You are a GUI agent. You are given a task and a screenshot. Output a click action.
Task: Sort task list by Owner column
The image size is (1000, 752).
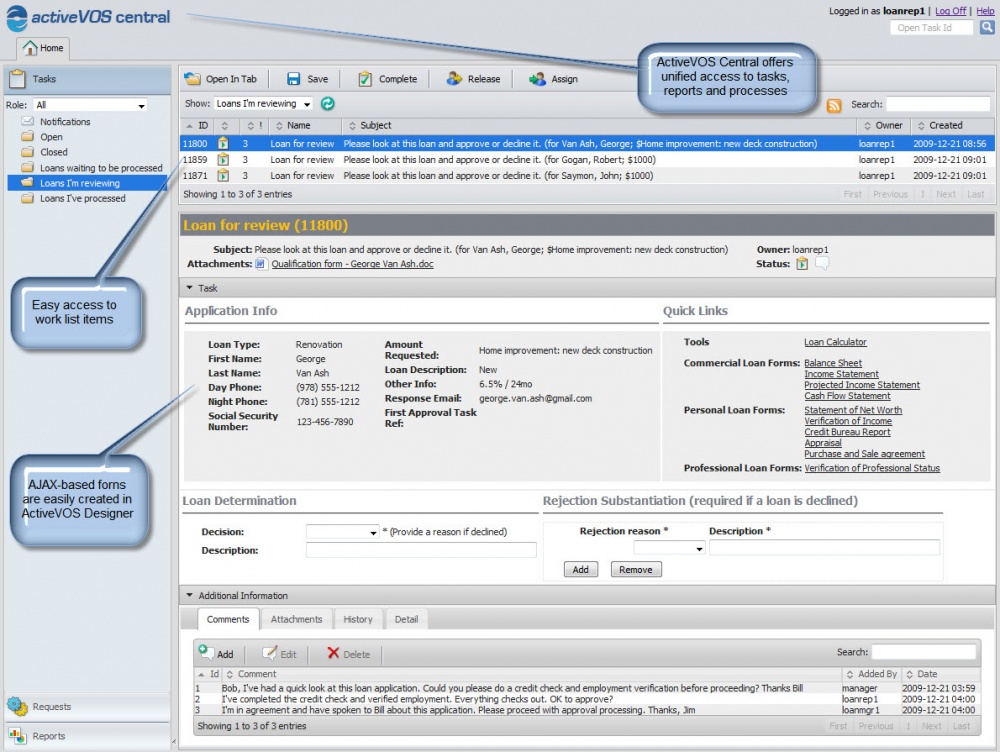point(883,126)
